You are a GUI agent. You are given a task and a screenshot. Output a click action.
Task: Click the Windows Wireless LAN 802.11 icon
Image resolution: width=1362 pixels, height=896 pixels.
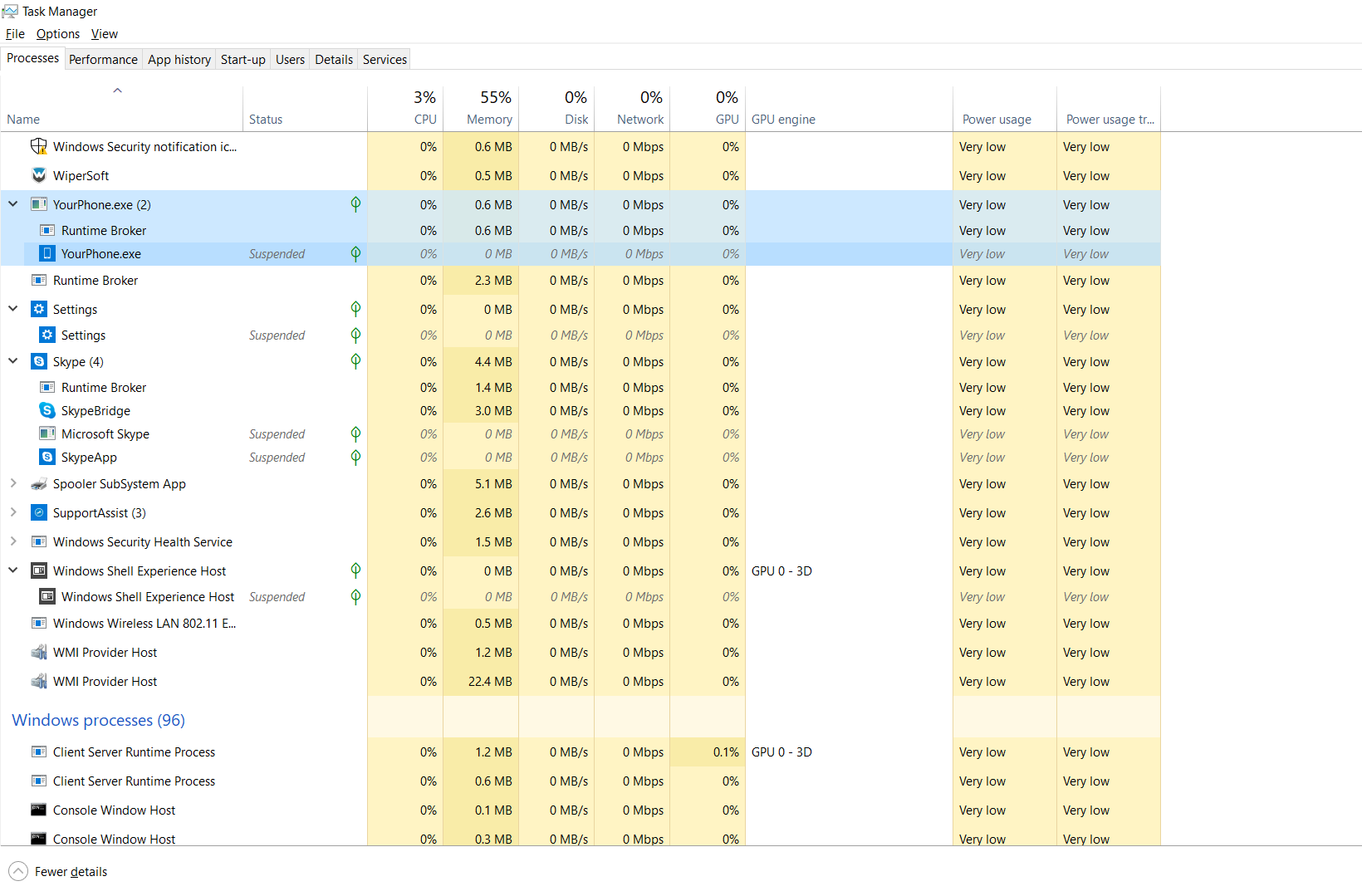pyautogui.click(x=38, y=623)
